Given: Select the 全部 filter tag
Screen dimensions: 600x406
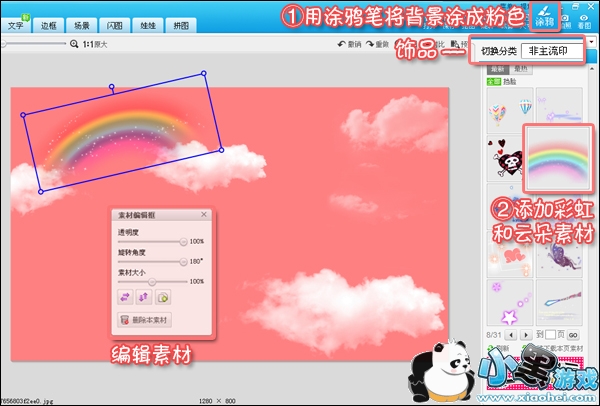Looking at the screenshot, I should pyautogui.click(x=494, y=82).
